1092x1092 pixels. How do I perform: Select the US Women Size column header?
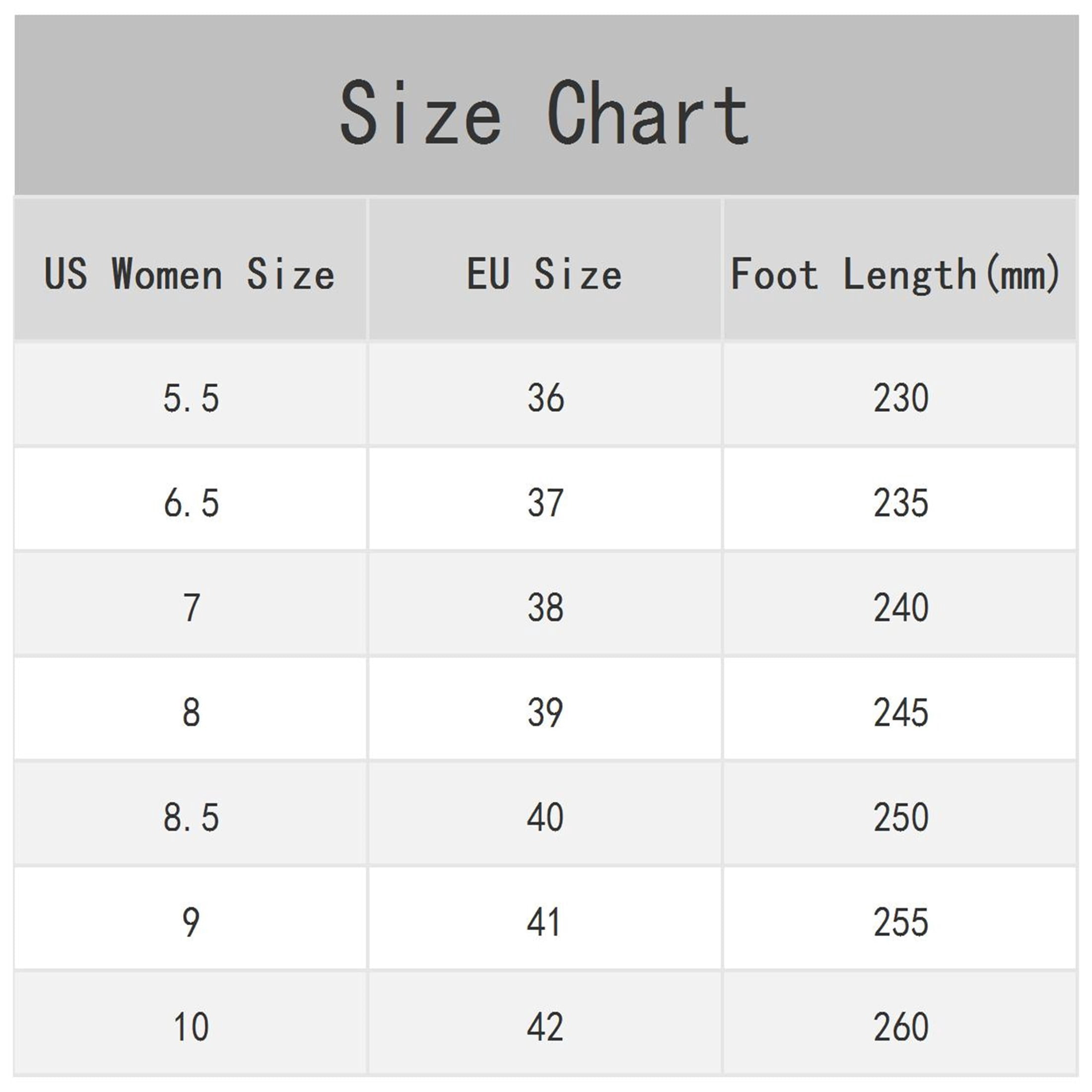(191, 269)
